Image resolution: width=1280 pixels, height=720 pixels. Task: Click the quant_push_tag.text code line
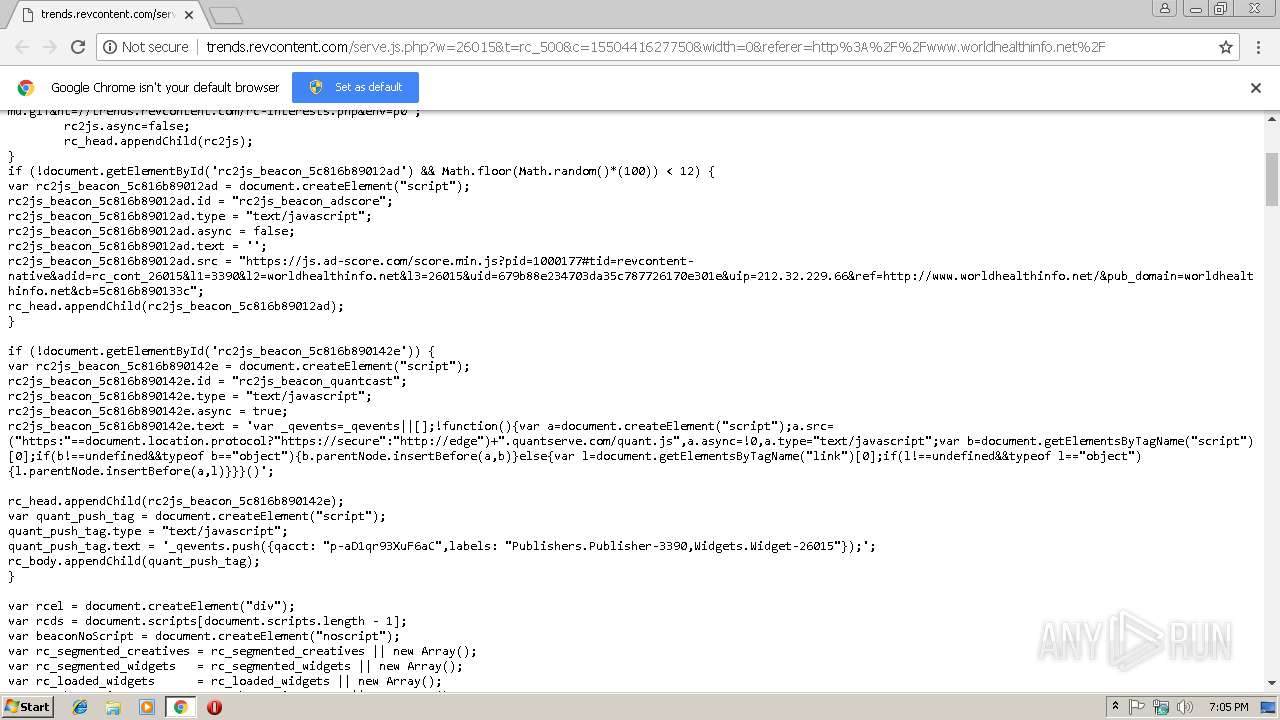[442, 546]
